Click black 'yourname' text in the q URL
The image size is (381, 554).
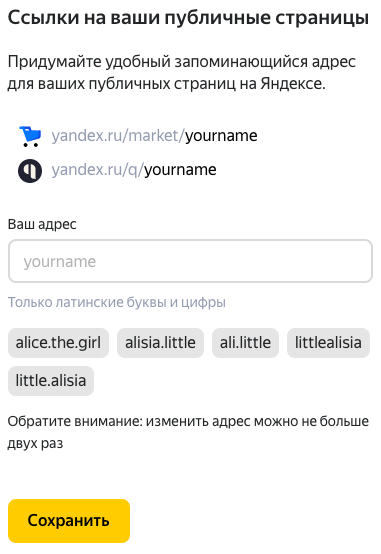pyautogui.click(x=180, y=170)
